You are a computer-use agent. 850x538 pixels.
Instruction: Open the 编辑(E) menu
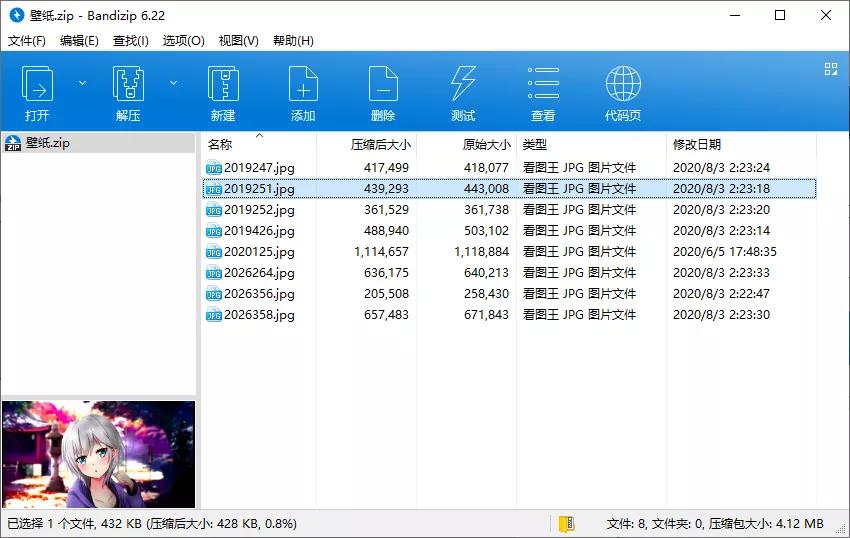(79, 41)
